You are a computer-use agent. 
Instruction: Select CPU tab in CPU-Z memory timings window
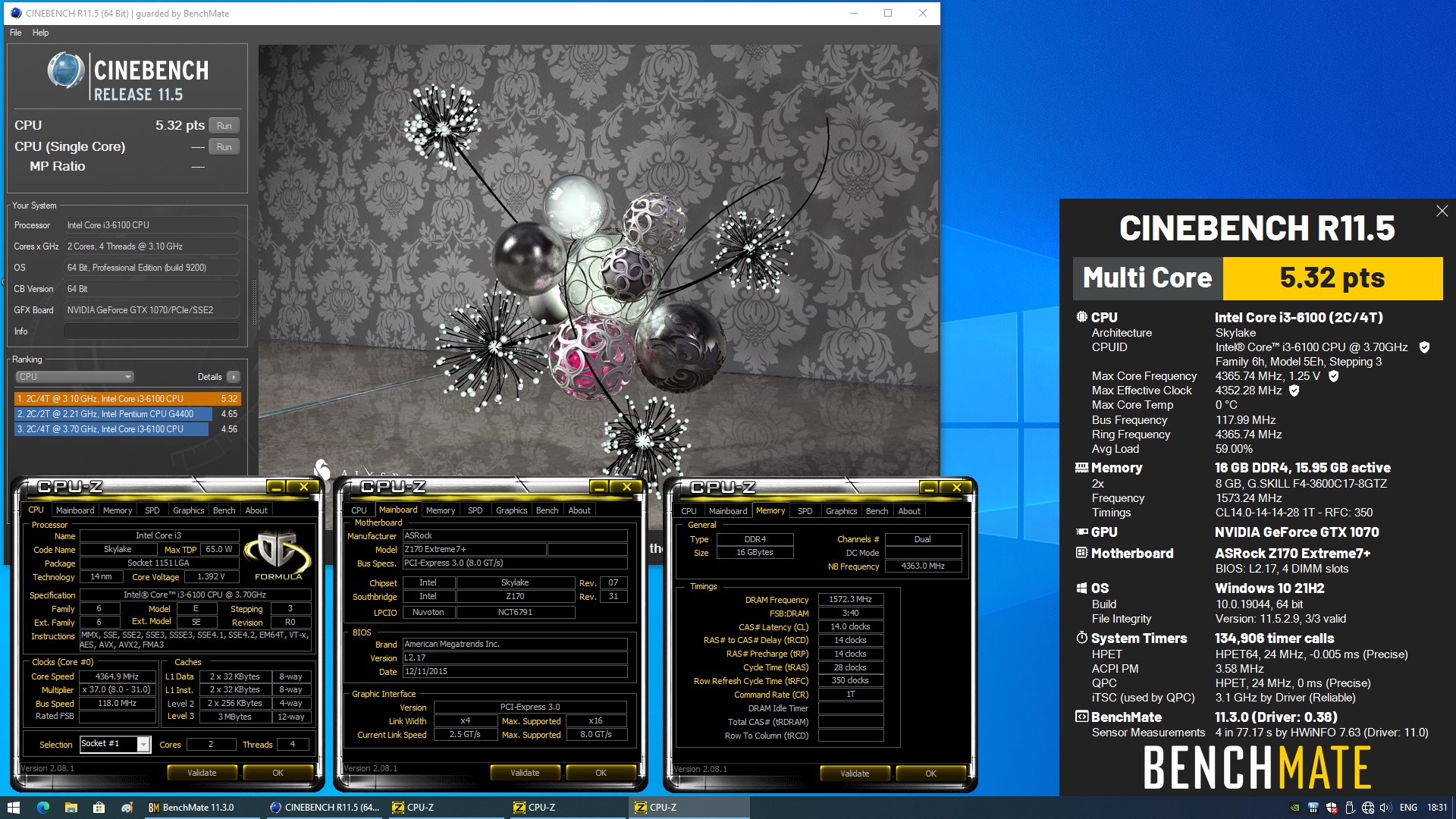[x=689, y=511]
